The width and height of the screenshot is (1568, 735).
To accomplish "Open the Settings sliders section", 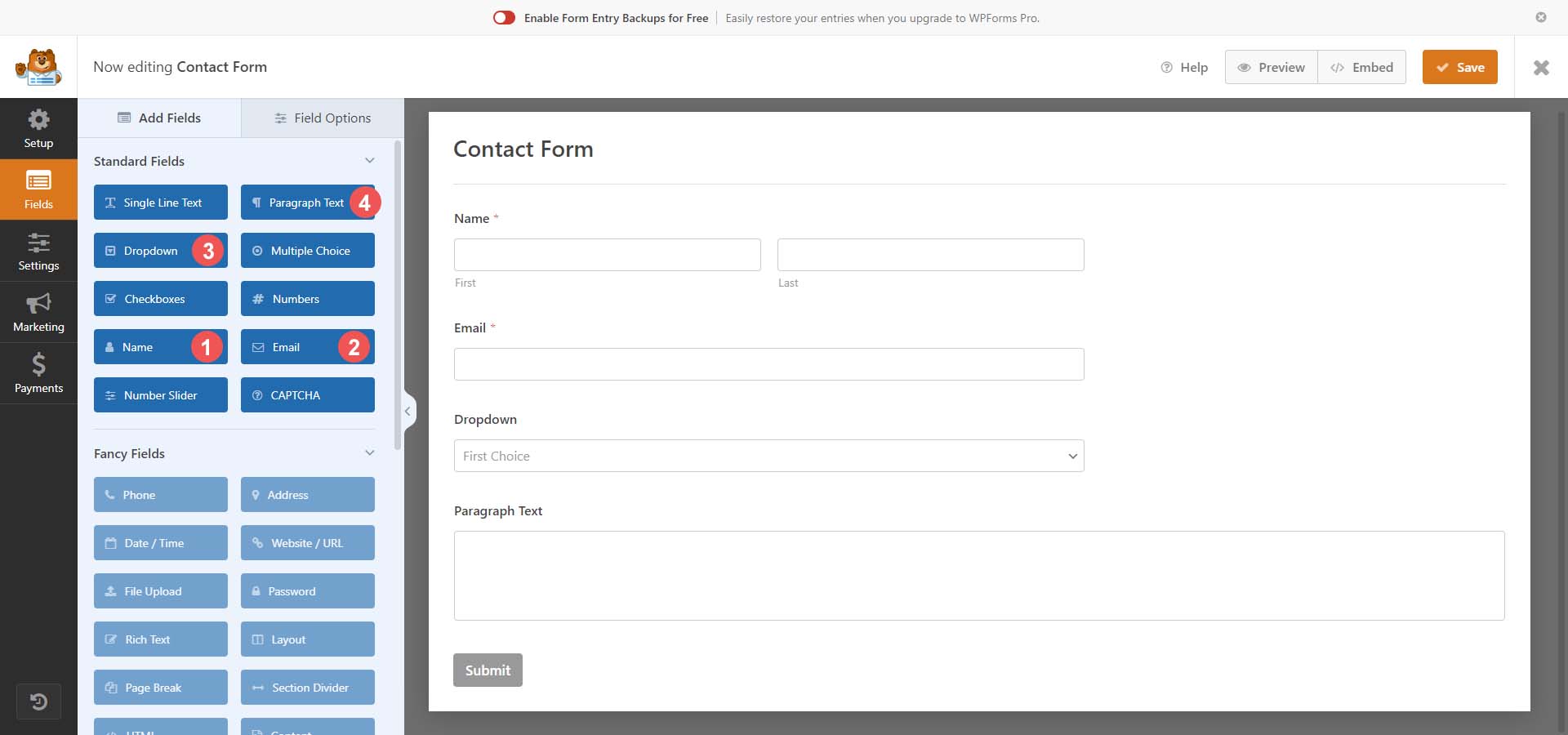I will click(x=38, y=252).
